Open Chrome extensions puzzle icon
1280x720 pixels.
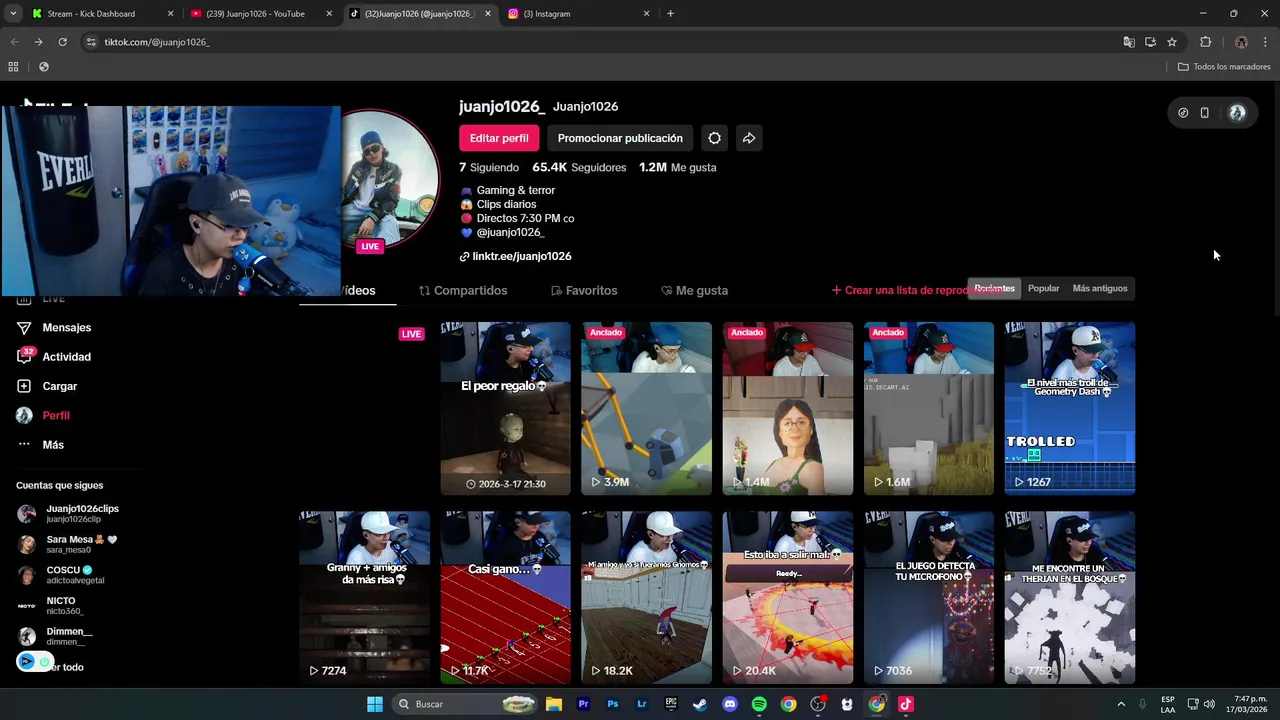1205,42
